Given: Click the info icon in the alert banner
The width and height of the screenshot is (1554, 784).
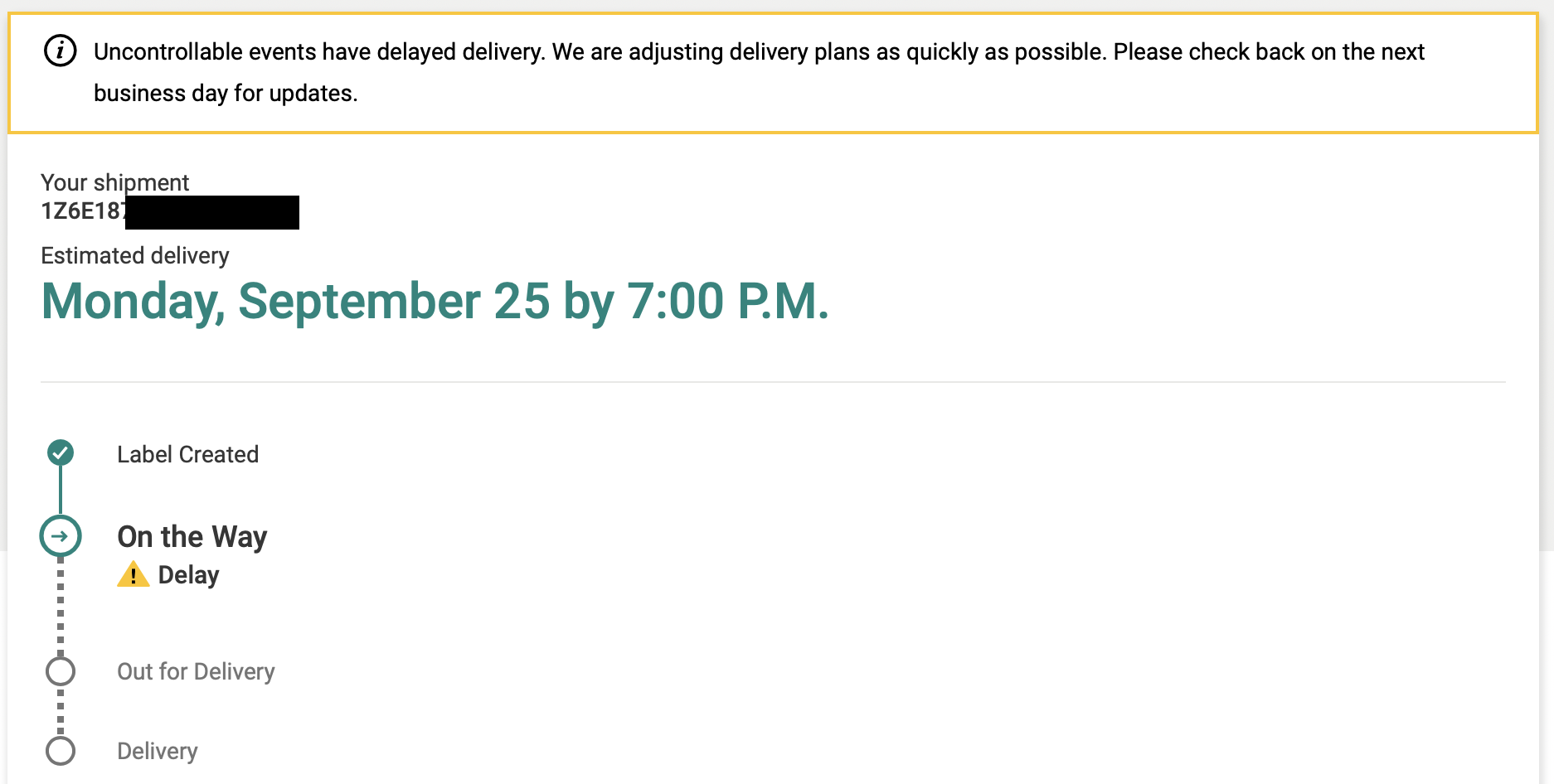Looking at the screenshot, I should point(60,51).
